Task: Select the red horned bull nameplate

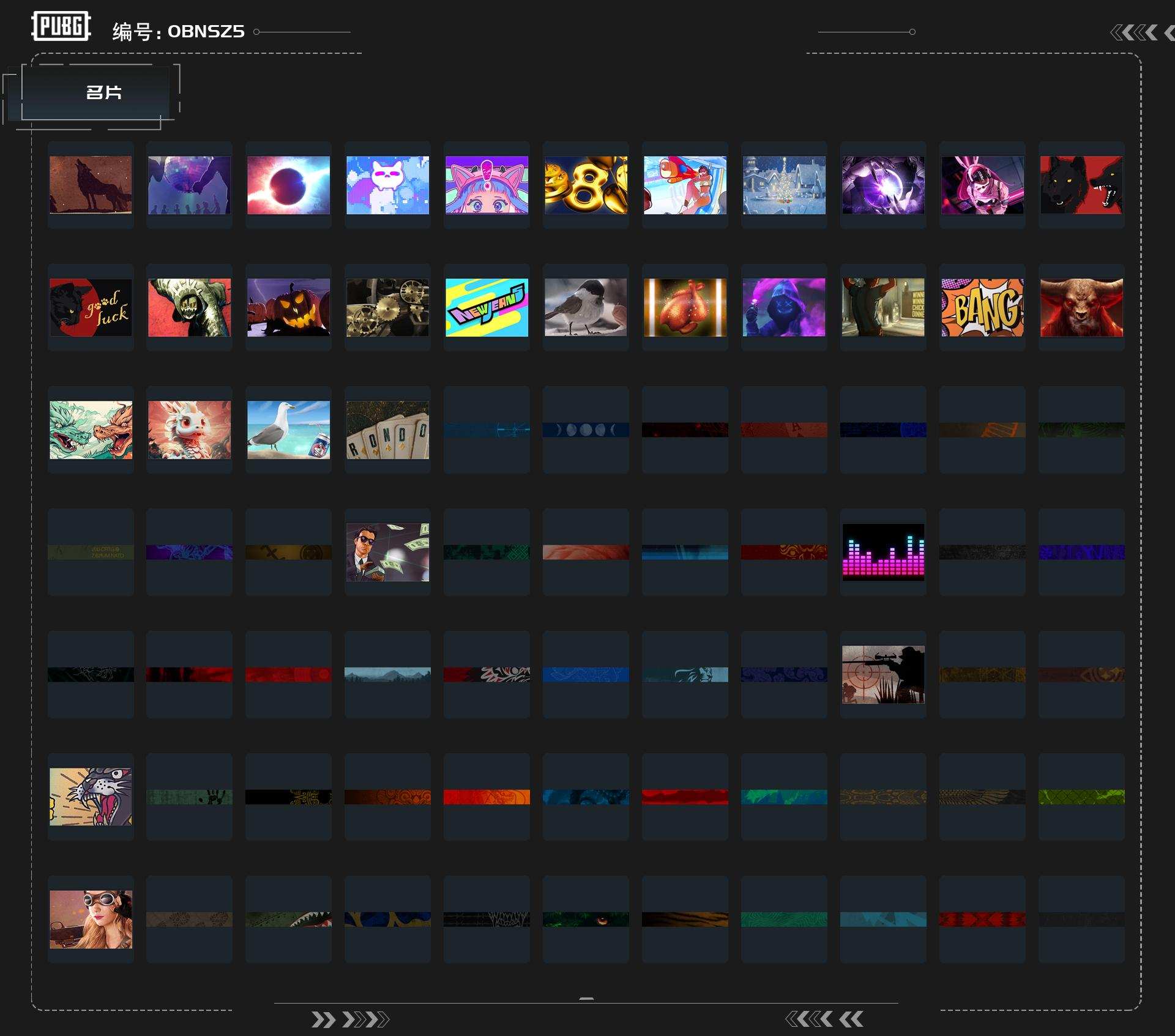Action: pos(1081,307)
